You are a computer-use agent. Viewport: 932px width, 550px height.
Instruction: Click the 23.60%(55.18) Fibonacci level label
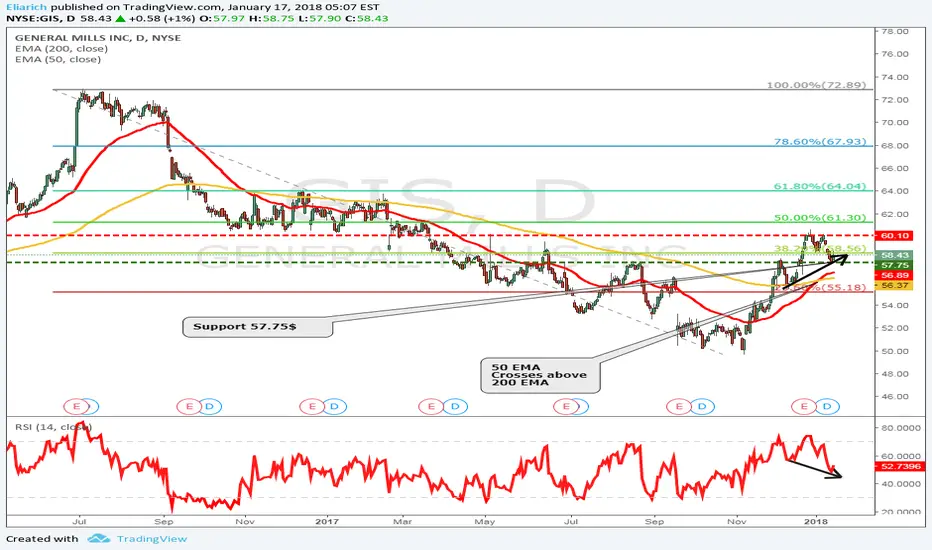(x=820, y=288)
